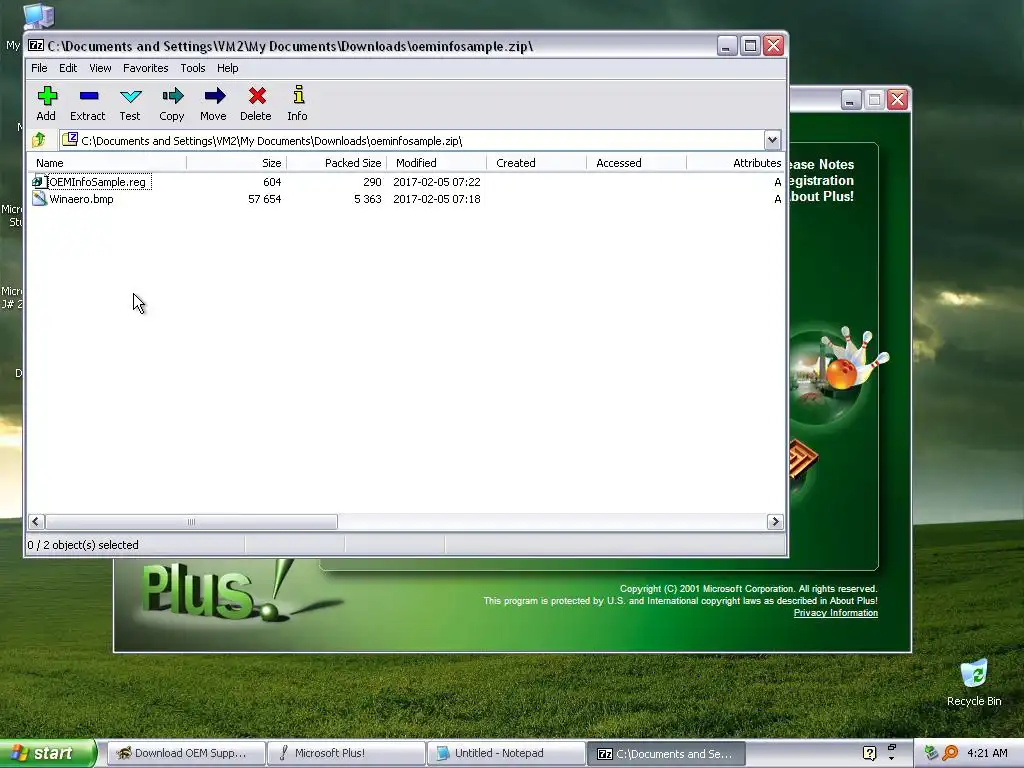Sort by the Name column header
Viewport: 1024px width, 768px height.
tap(107, 163)
